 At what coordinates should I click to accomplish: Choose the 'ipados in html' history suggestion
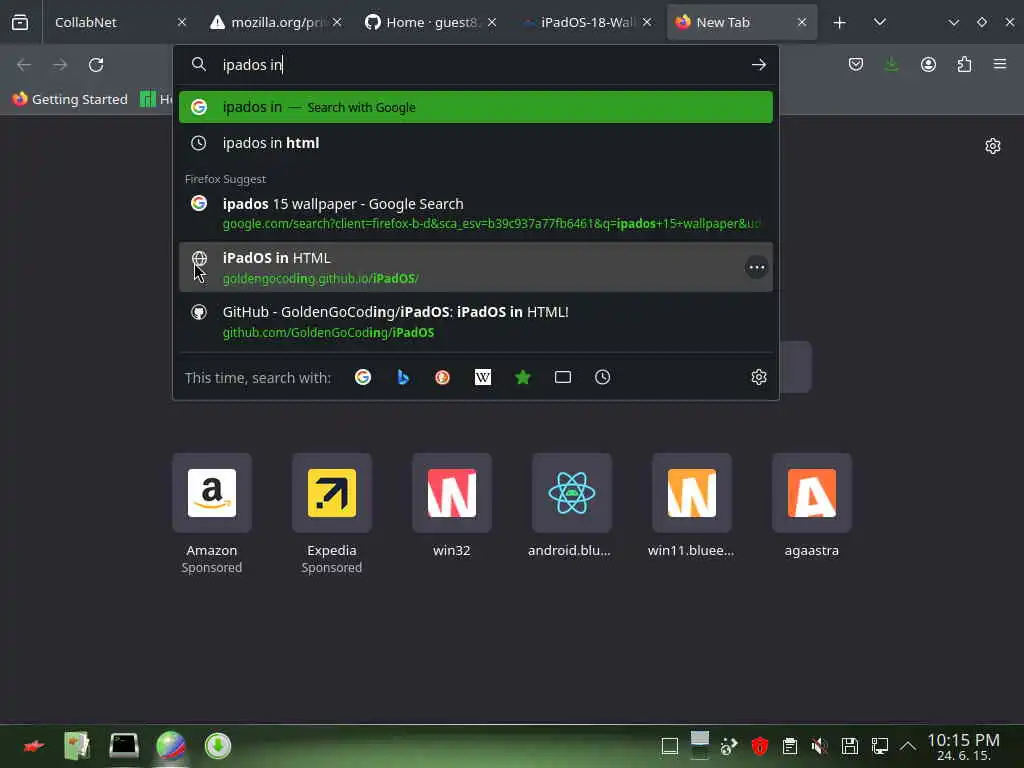click(x=475, y=143)
